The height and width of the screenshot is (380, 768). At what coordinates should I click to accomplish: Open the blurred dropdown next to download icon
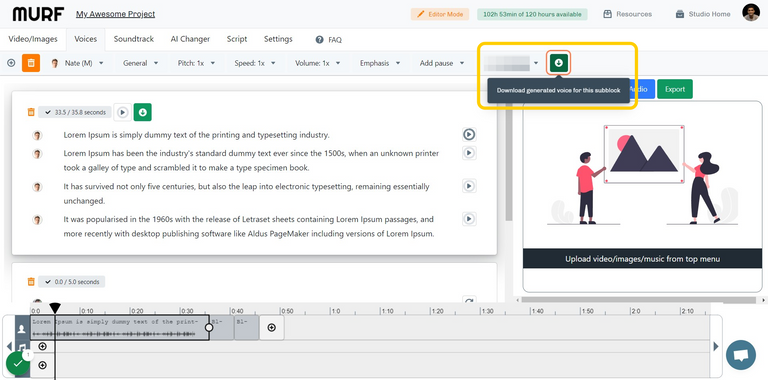click(x=511, y=63)
